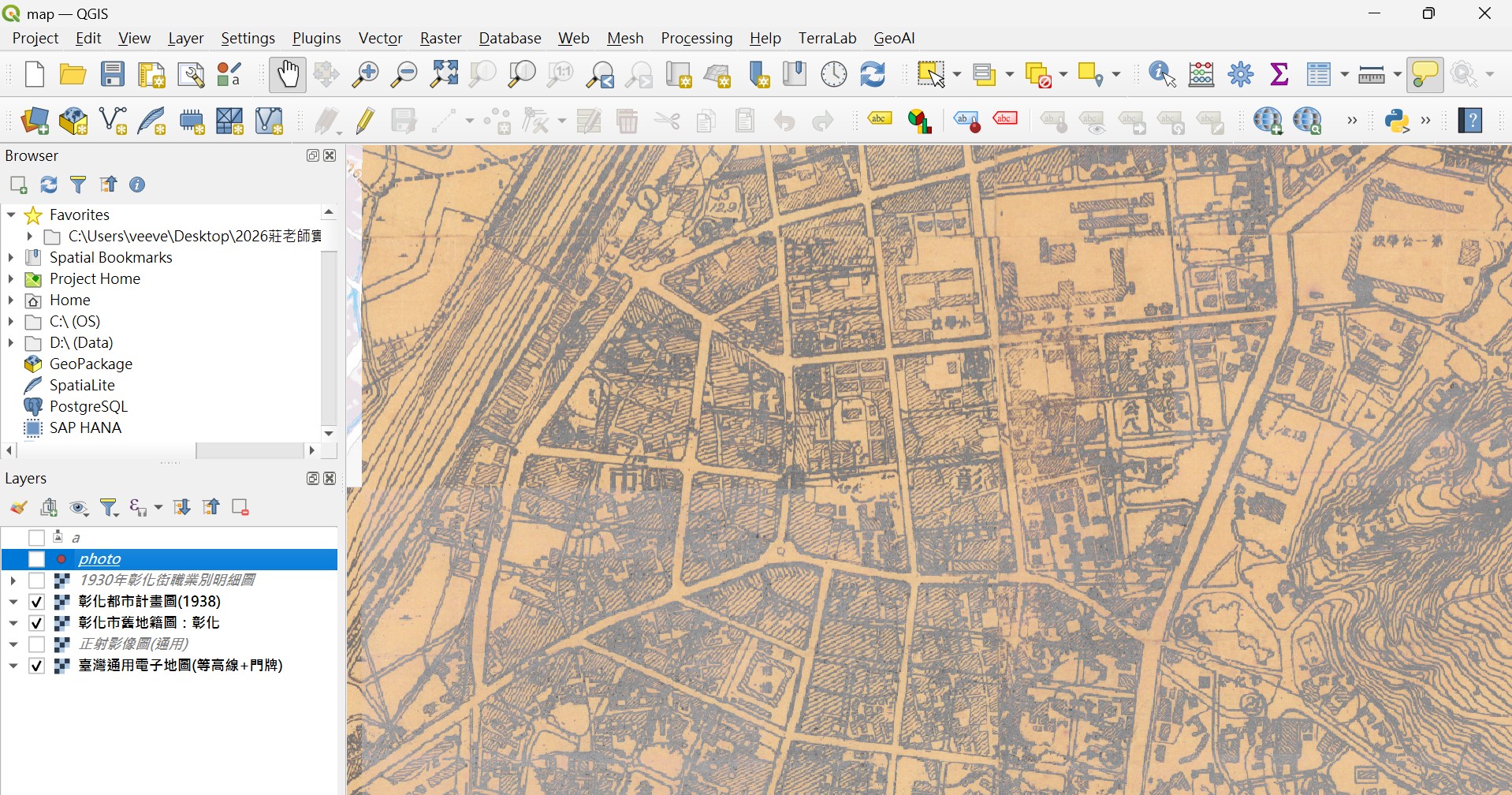Image resolution: width=1512 pixels, height=795 pixels.
Task: Open the Project menu
Action: [35, 38]
